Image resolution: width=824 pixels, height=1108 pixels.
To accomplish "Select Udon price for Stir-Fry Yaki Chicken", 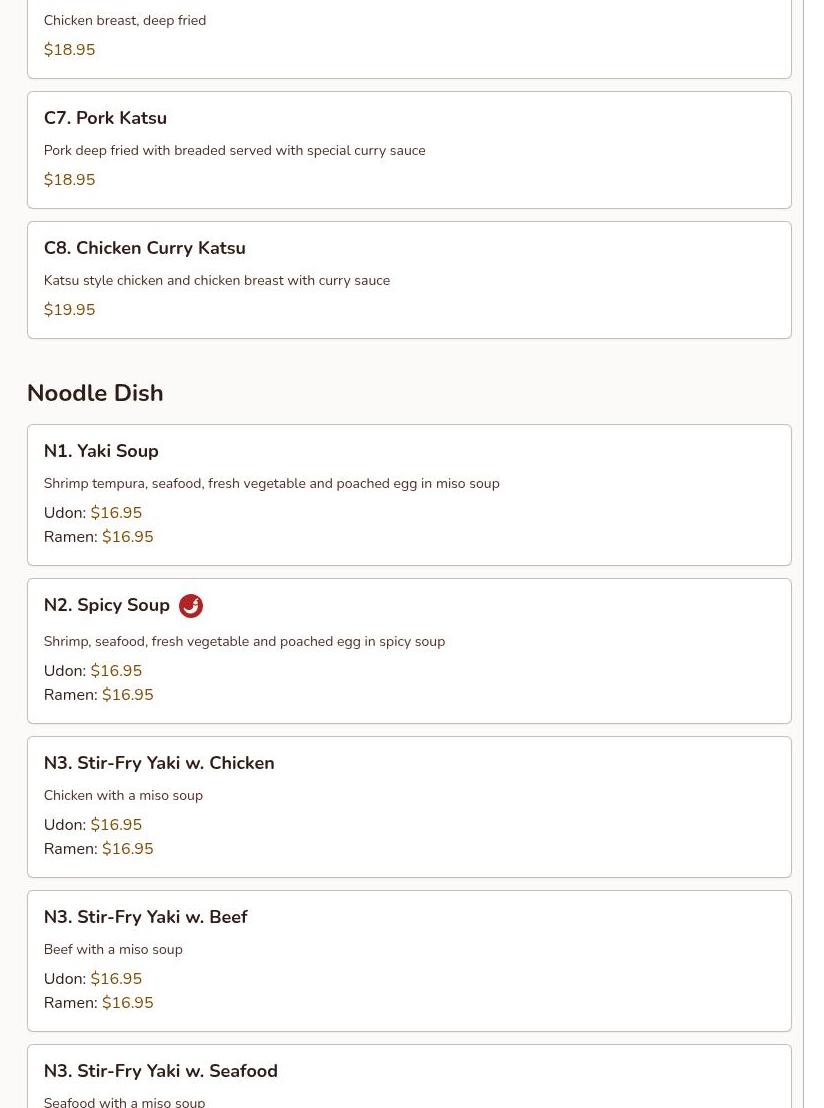I will [x=116, y=825].
